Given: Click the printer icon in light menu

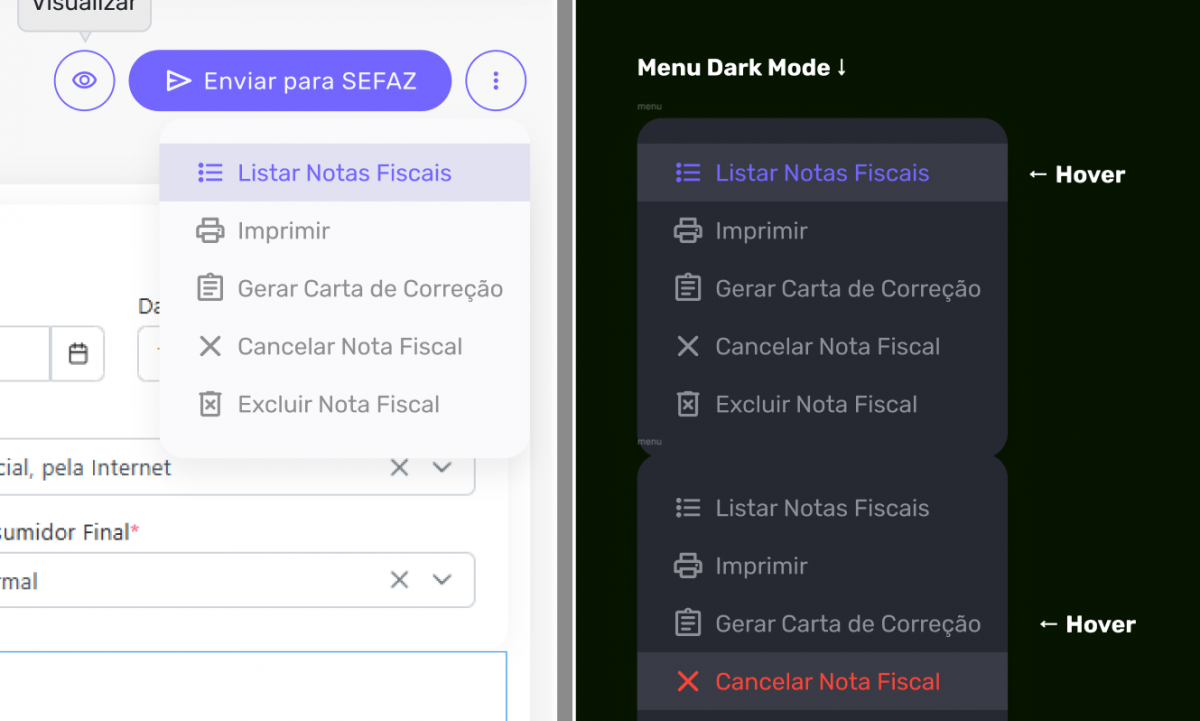Looking at the screenshot, I should 210,231.
